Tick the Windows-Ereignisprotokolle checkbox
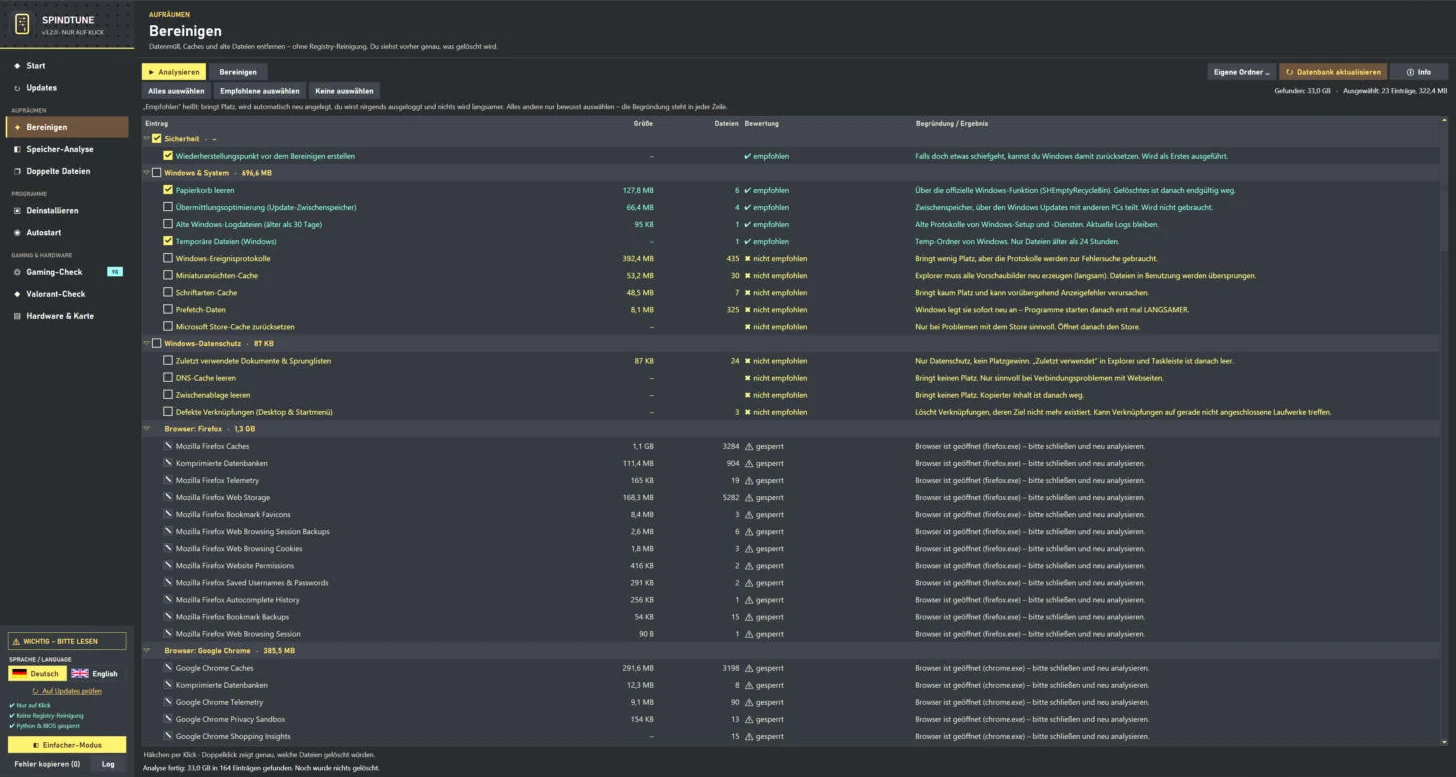This screenshot has width=1456, height=777. click(x=168, y=258)
